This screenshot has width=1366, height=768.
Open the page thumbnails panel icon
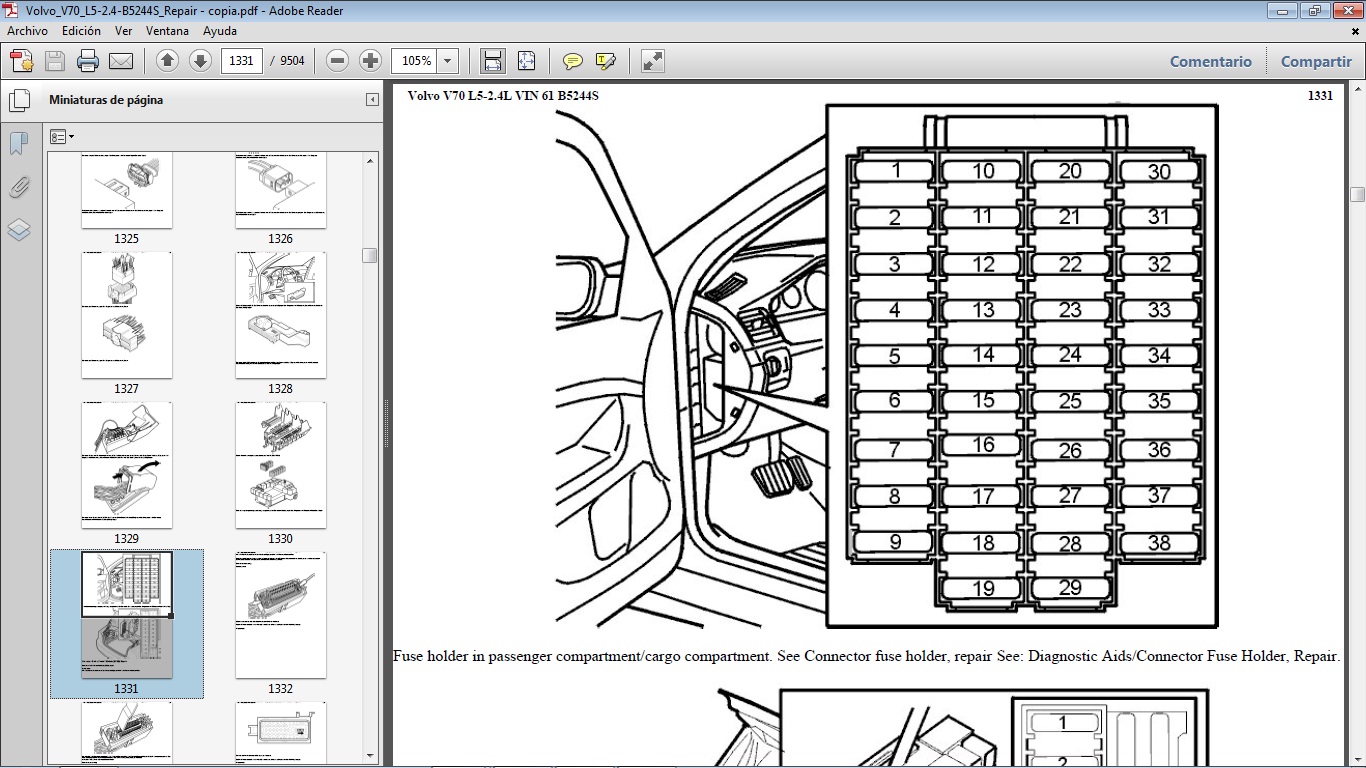tap(19, 100)
